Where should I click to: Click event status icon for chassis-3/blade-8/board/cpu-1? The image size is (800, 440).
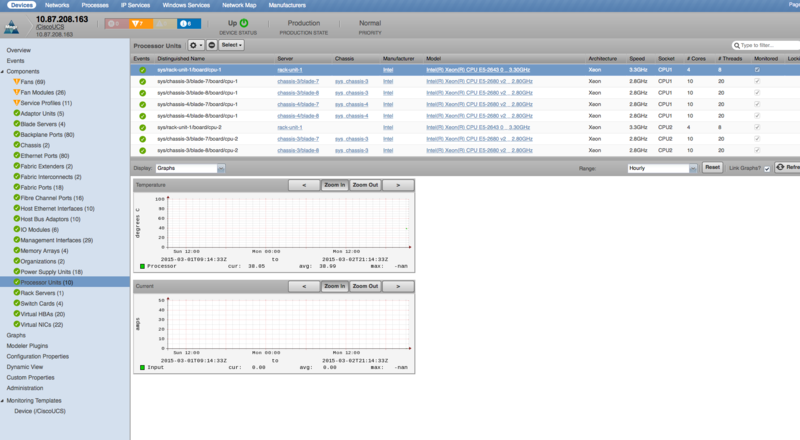click(142, 93)
